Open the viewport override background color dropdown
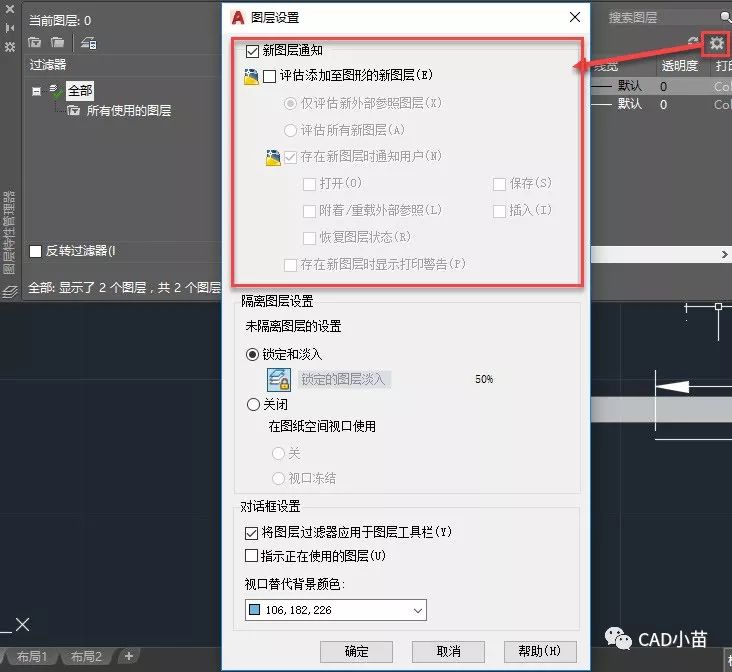 418,610
